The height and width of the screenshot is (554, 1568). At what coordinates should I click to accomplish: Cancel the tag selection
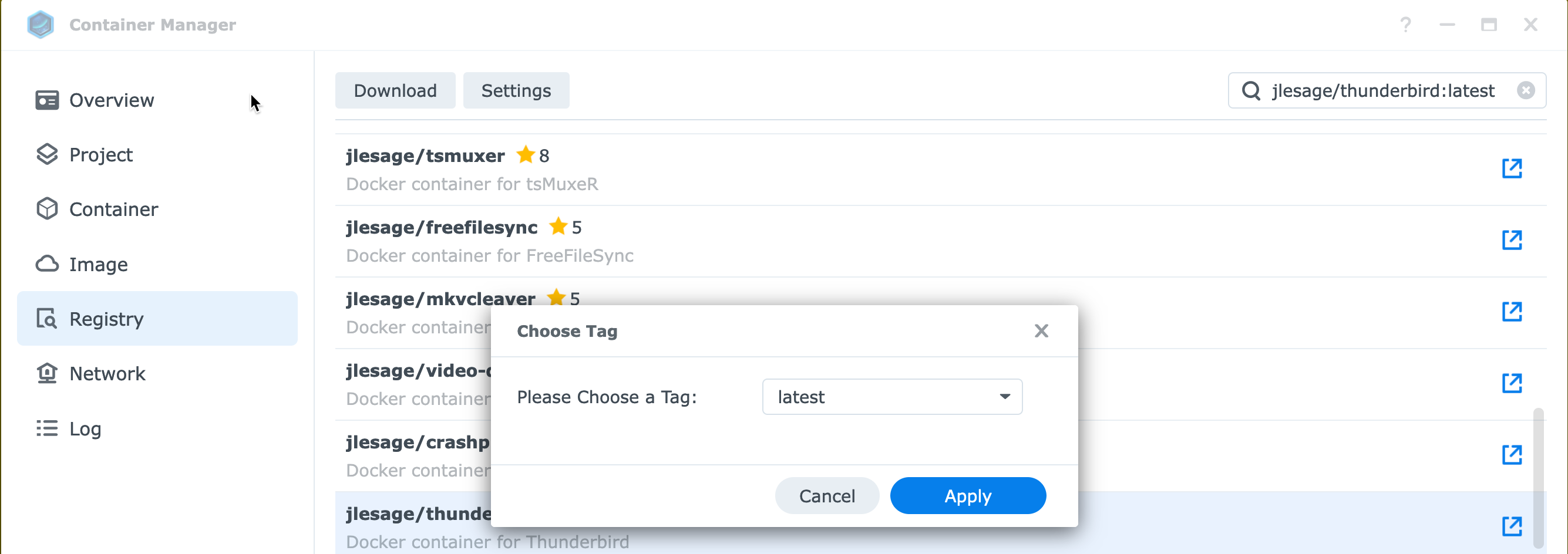coord(827,496)
